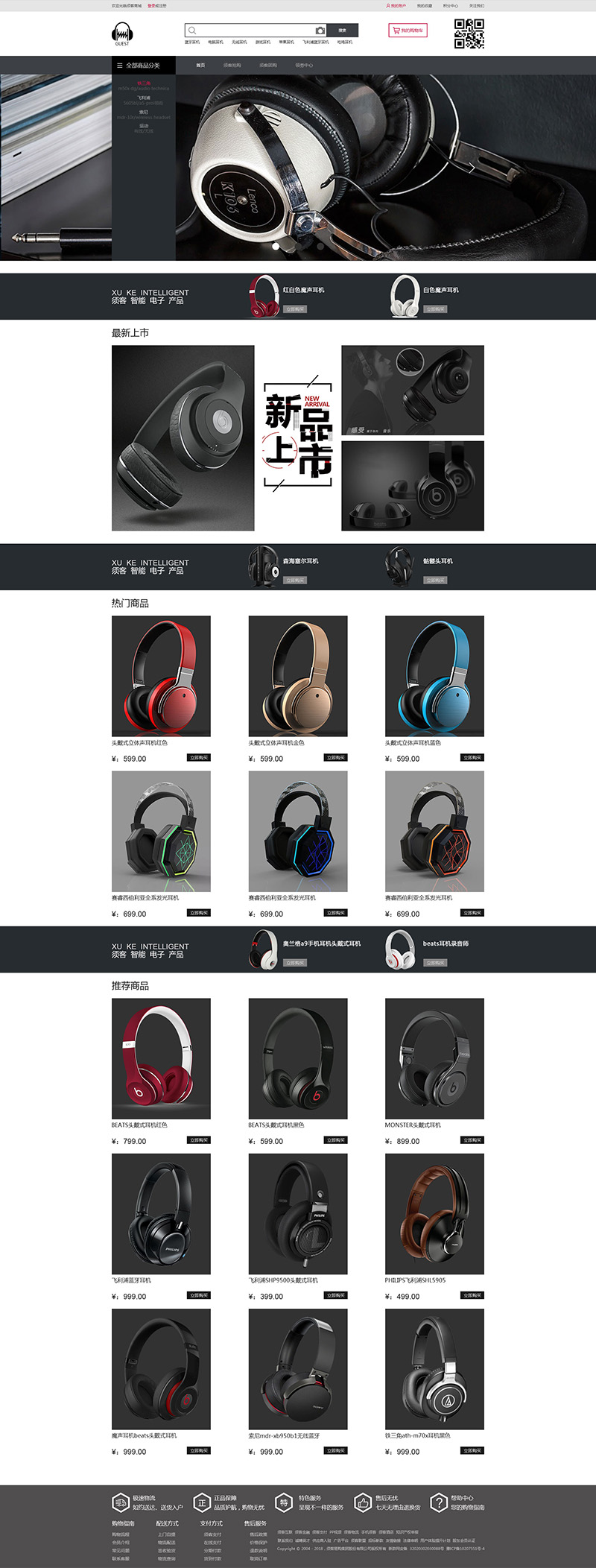Click the magnifier icon in search box

(x=192, y=31)
